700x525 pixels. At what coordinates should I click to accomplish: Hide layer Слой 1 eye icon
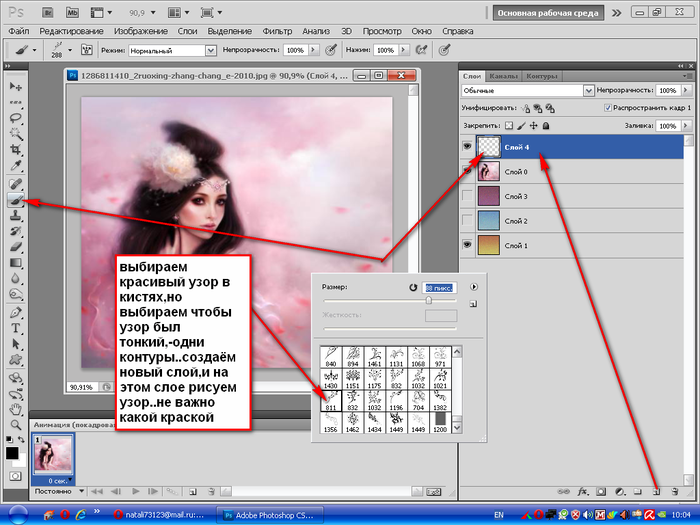pos(467,245)
